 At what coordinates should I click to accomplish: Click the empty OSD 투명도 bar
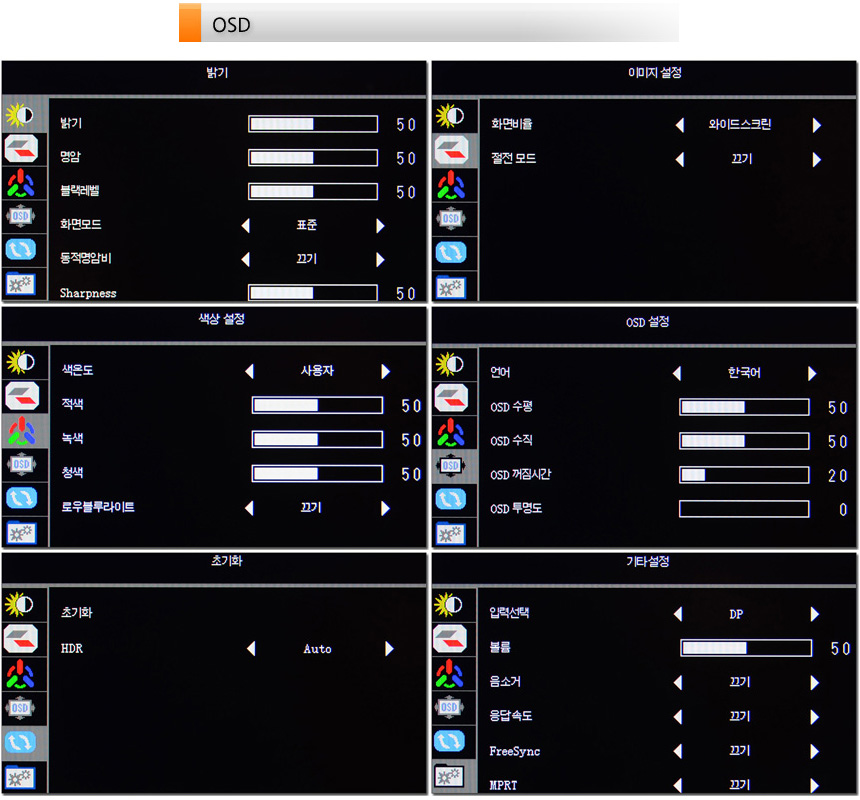(x=743, y=509)
